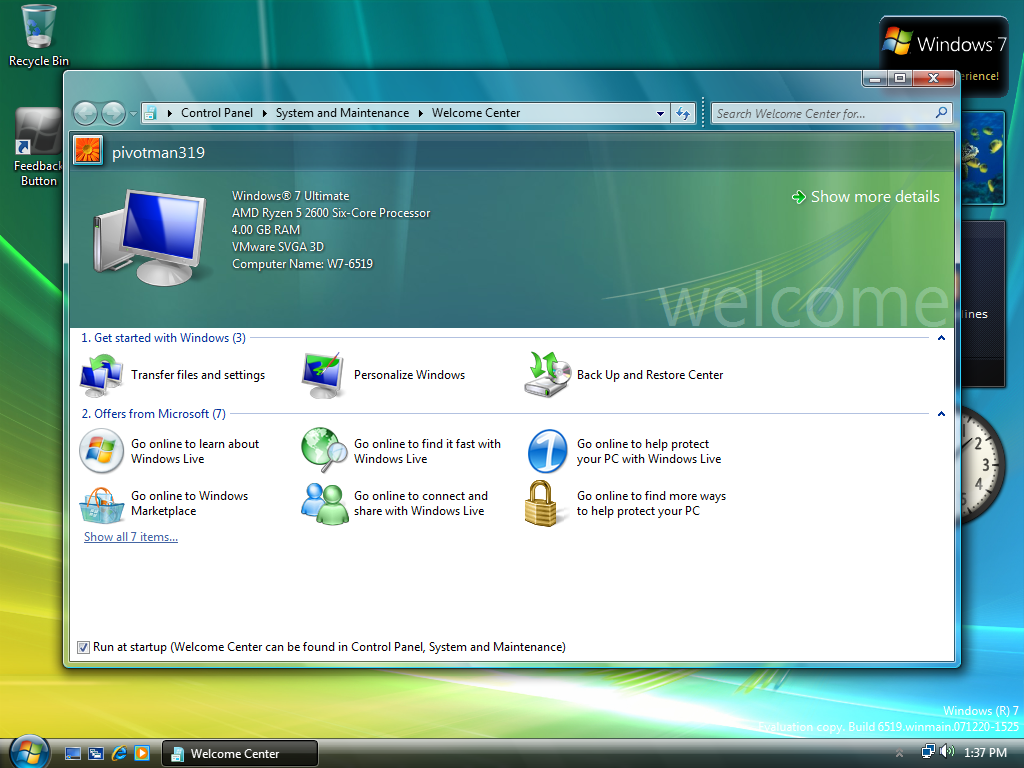Select System and Maintenance breadcrumb
The height and width of the screenshot is (768, 1024).
tap(342, 113)
